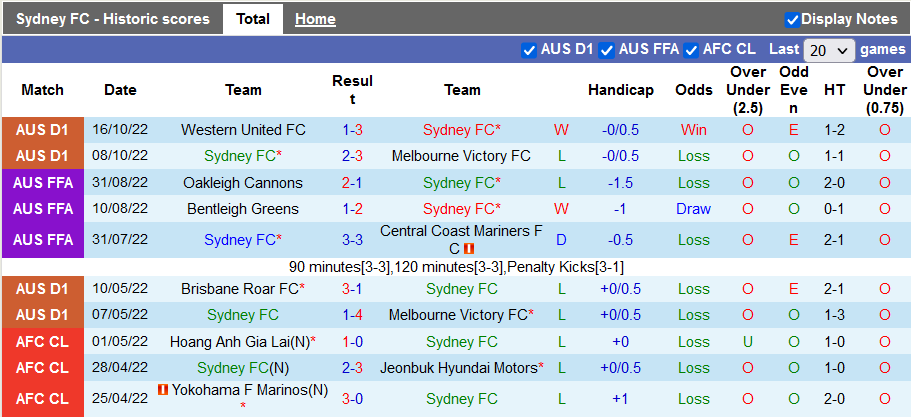Click the 1-3 result on 16/10/22
This screenshot has height=417, width=911.
[353, 130]
